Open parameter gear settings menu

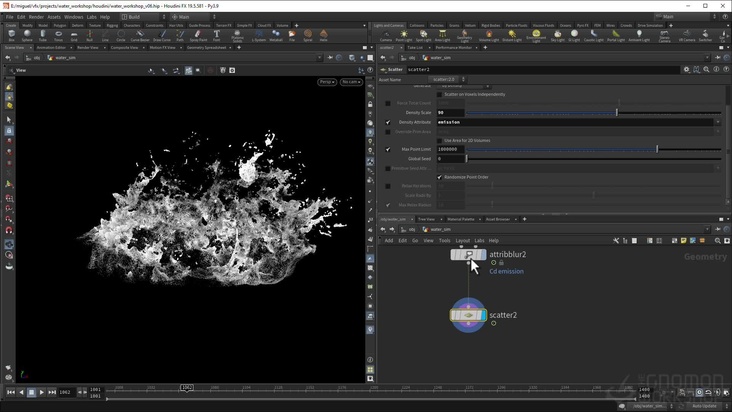point(686,69)
